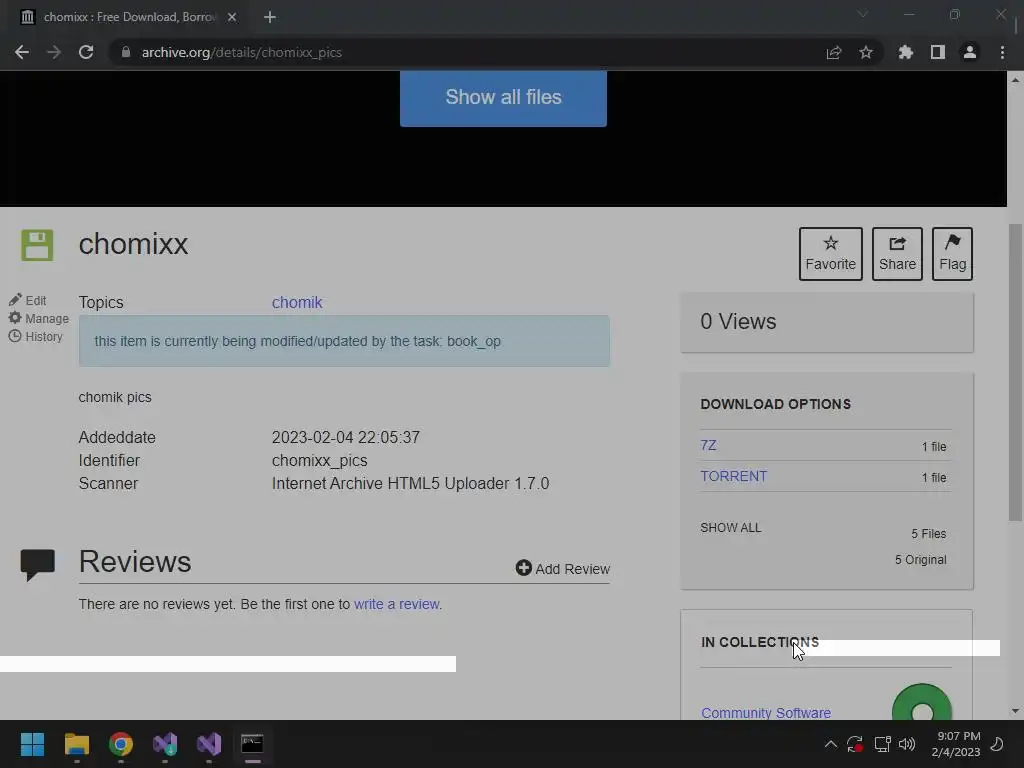Reload the archive.org page
This screenshot has height=768, width=1024.
click(86, 52)
